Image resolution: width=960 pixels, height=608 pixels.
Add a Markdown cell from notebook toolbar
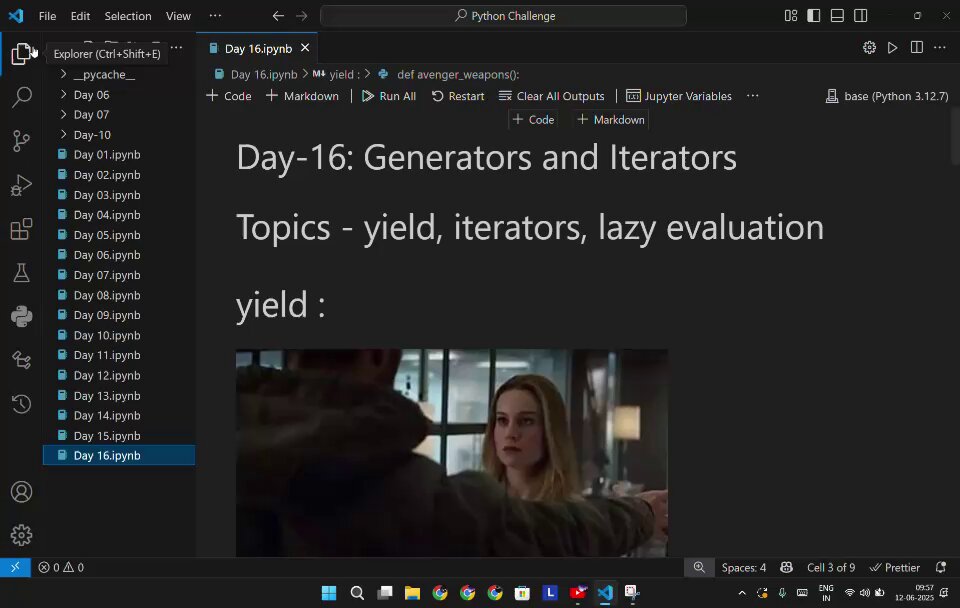(302, 96)
